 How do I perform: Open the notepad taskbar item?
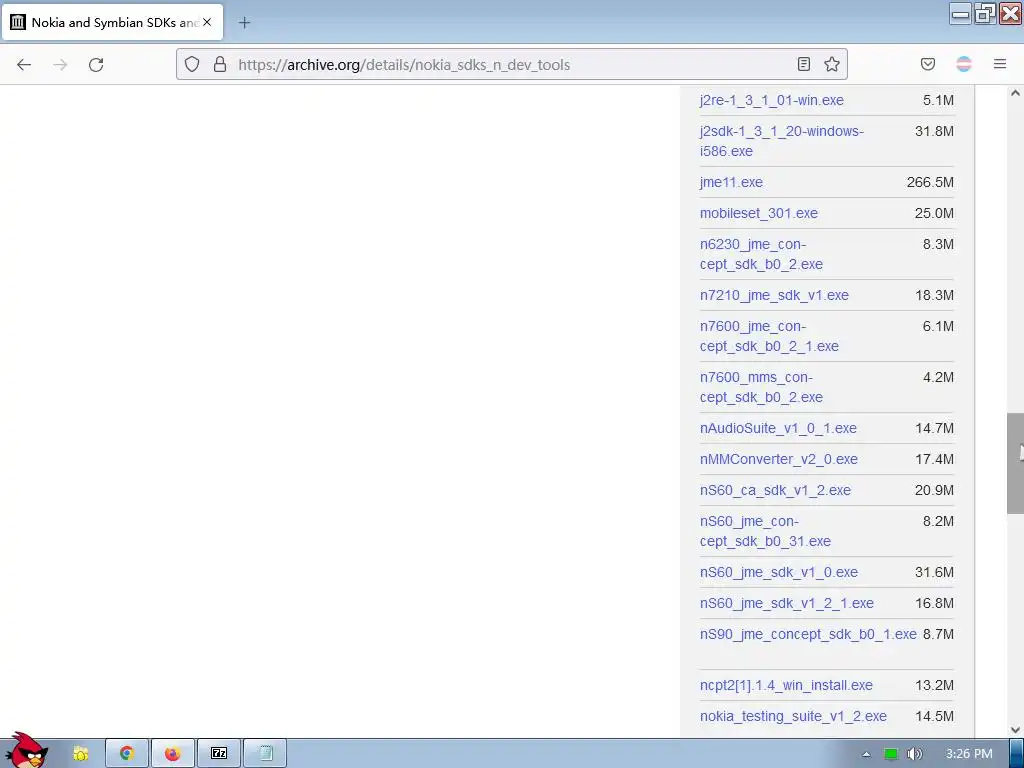pos(265,754)
